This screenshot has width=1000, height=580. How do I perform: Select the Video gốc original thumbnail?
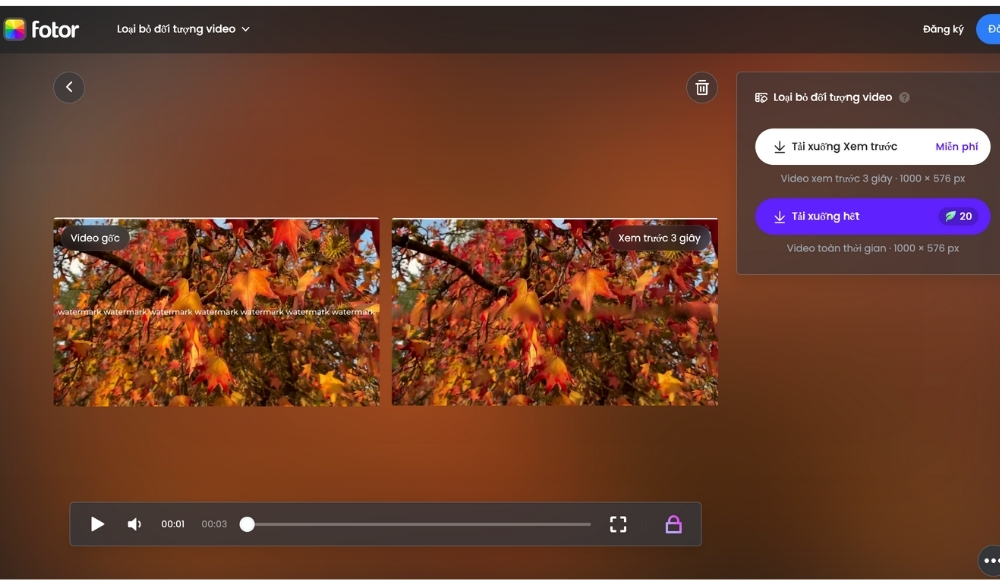point(216,312)
